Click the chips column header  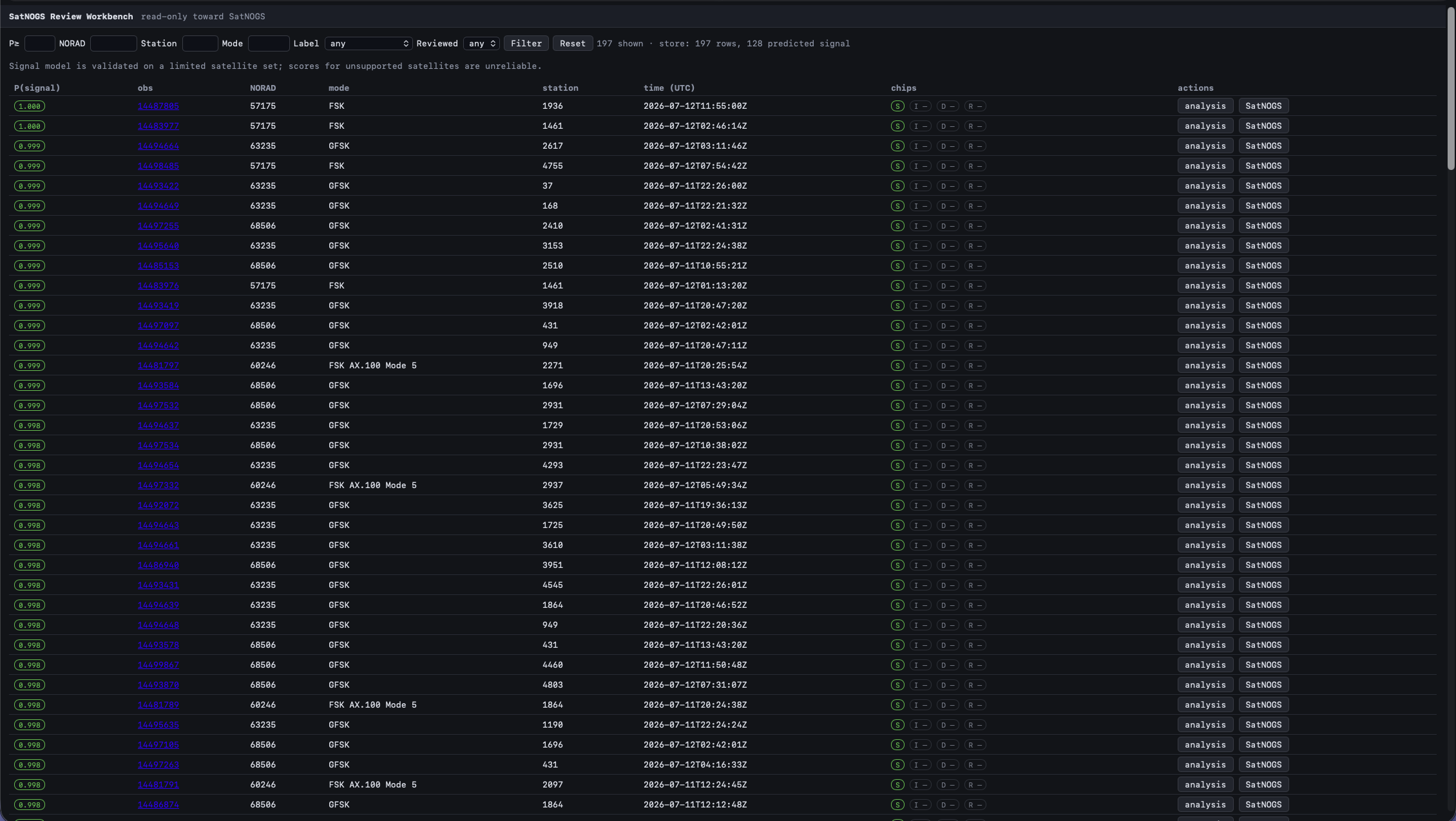click(904, 88)
